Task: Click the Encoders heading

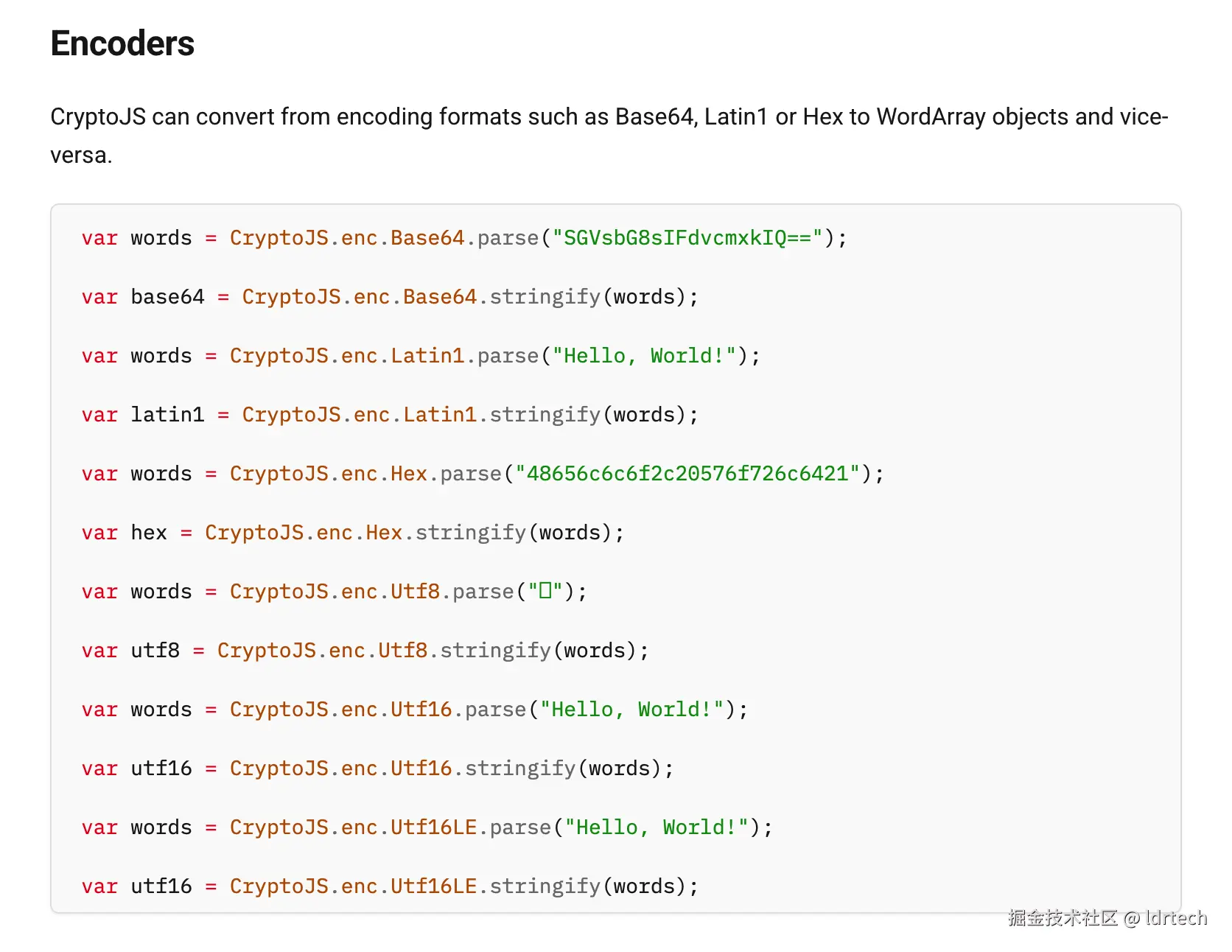Action: click(x=122, y=43)
